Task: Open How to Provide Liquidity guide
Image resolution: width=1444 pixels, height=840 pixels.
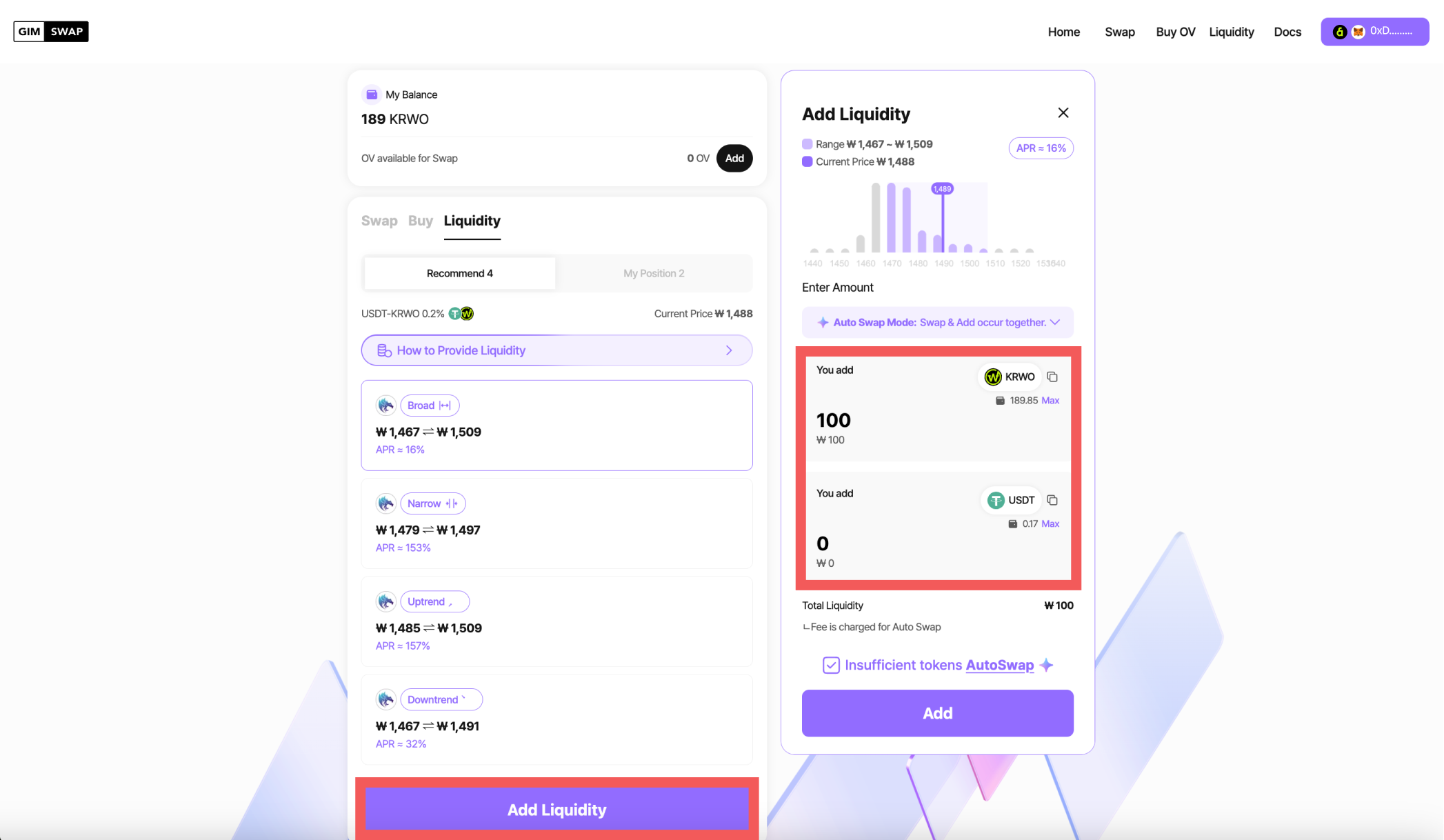Action: [x=556, y=350]
